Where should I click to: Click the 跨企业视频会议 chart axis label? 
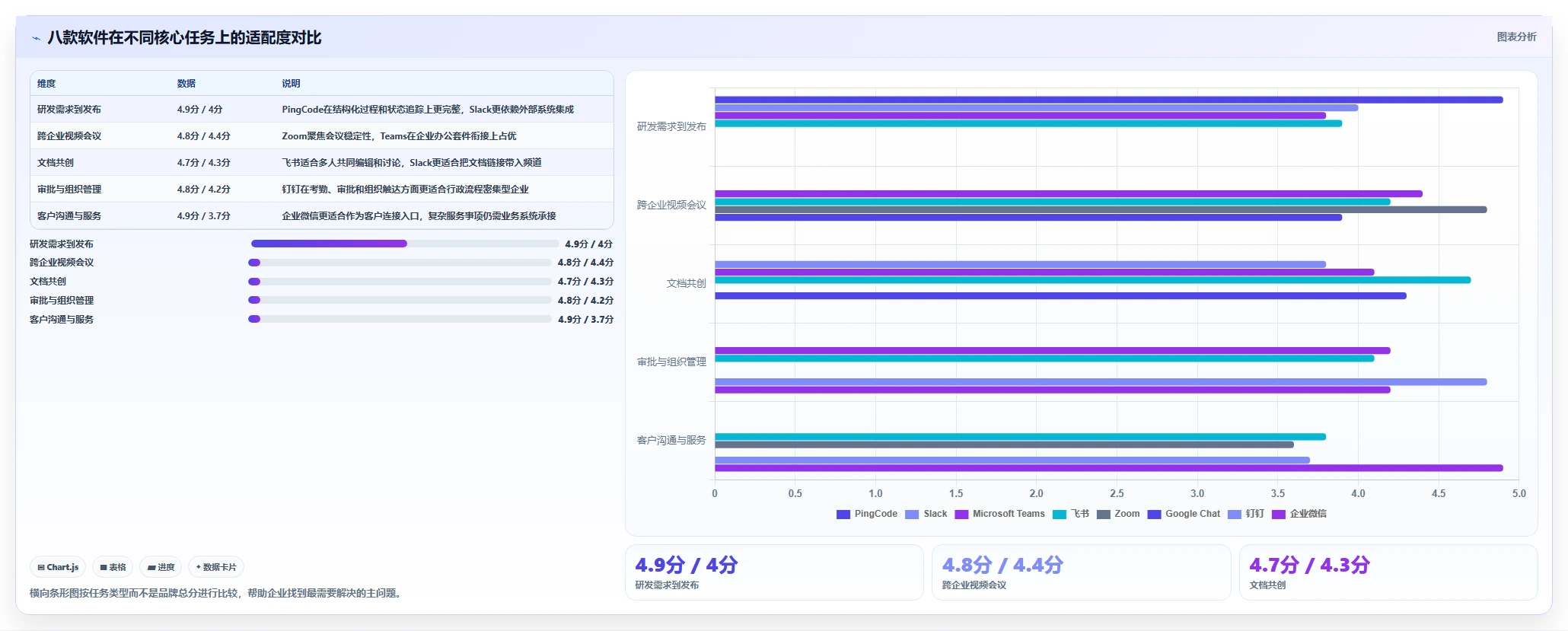(x=671, y=205)
